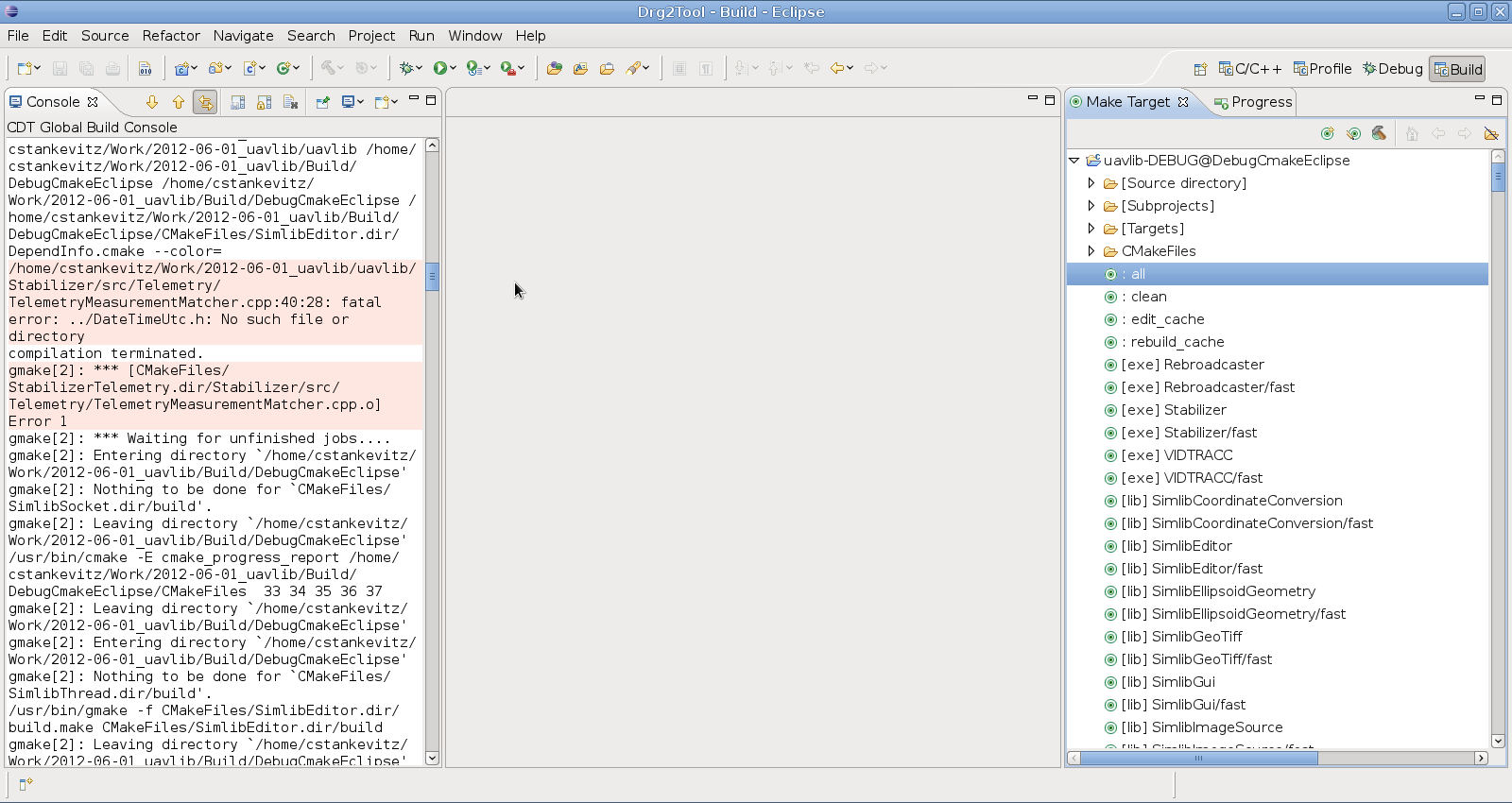The image size is (1512, 803).
Task: Click the Build perspective button
Action: (1457, 69)
